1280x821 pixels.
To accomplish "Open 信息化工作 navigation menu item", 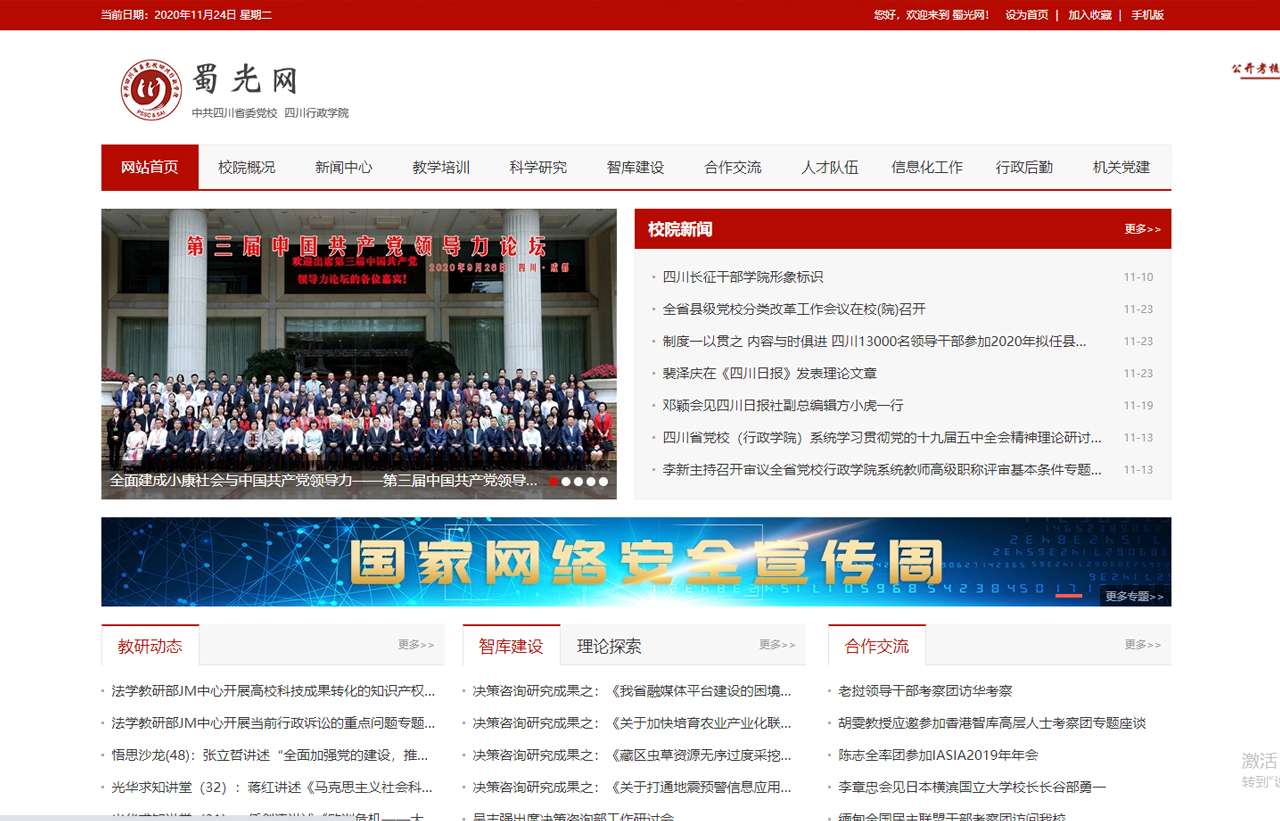I will click(927, 167).
